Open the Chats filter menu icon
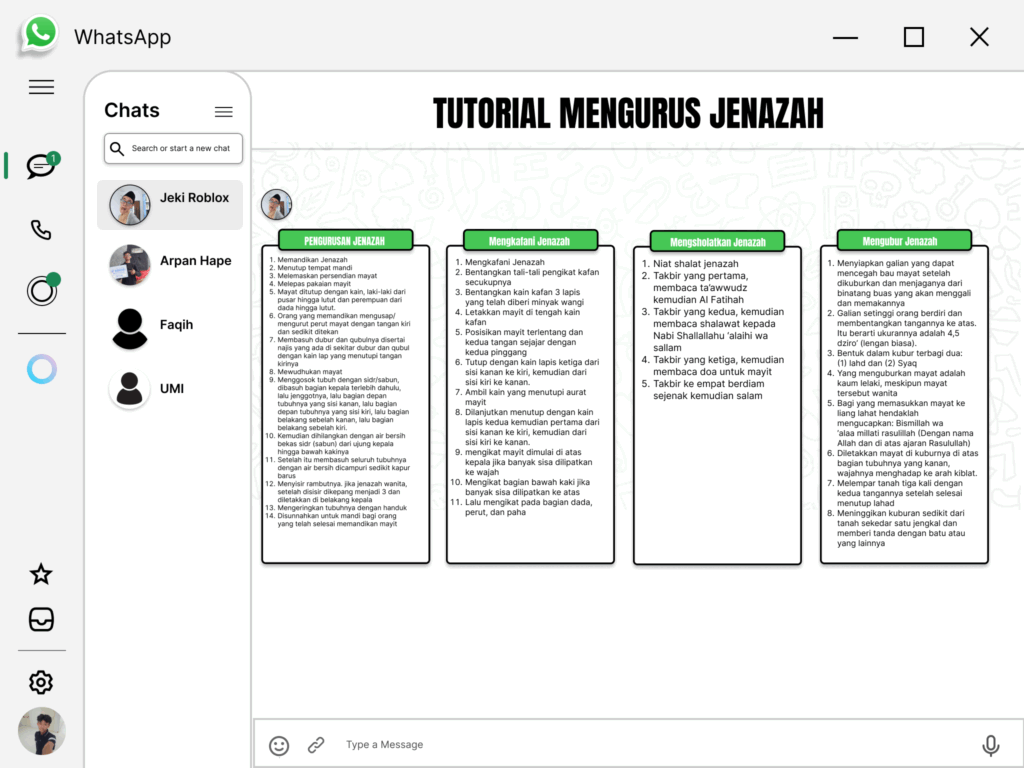This screenshot has width=1024, height=768. (x=224, y=112)
